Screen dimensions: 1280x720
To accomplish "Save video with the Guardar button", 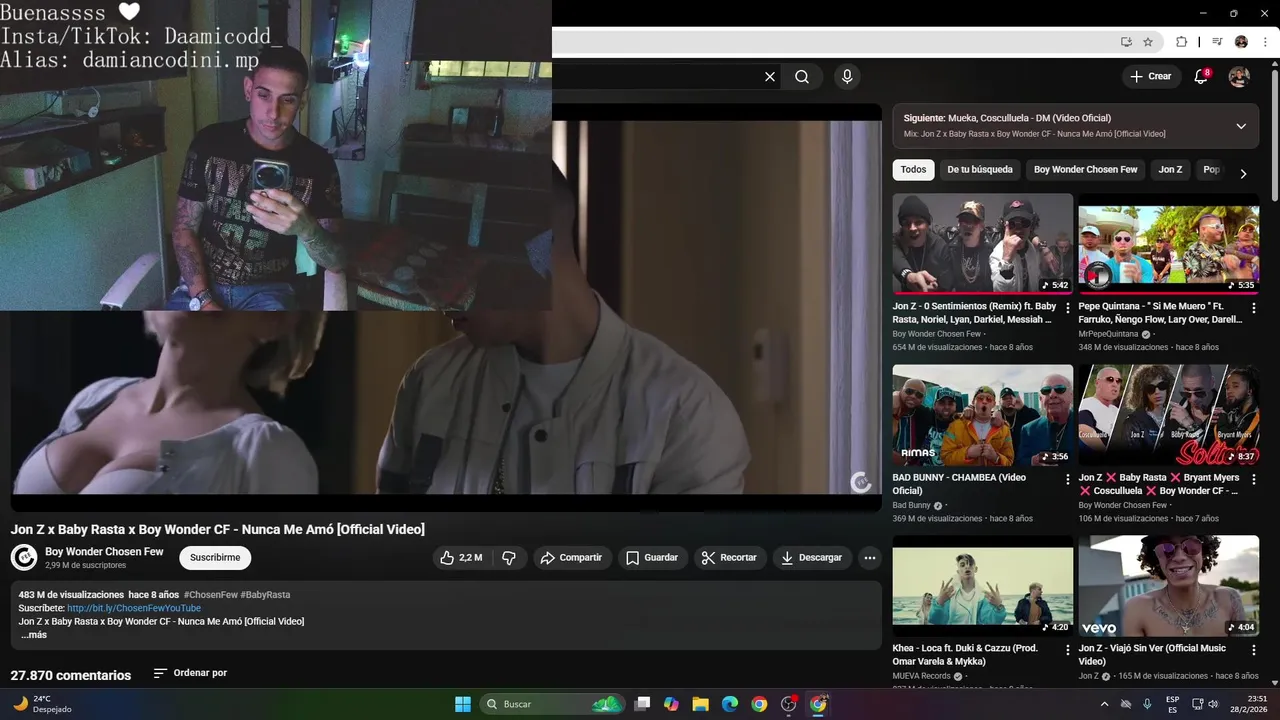I will 652,558.
